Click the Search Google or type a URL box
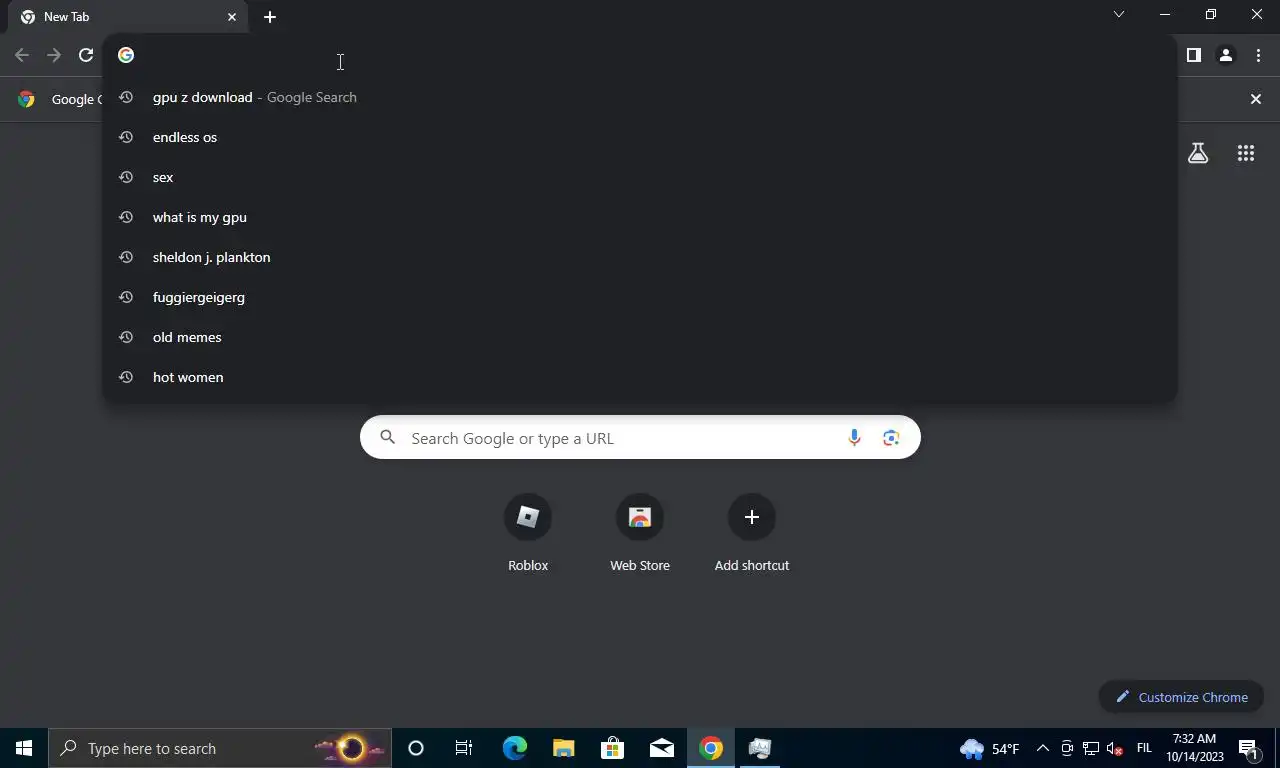Viewport: 1280px width, 768px height. pyautogui.click(x=640, y=438)
